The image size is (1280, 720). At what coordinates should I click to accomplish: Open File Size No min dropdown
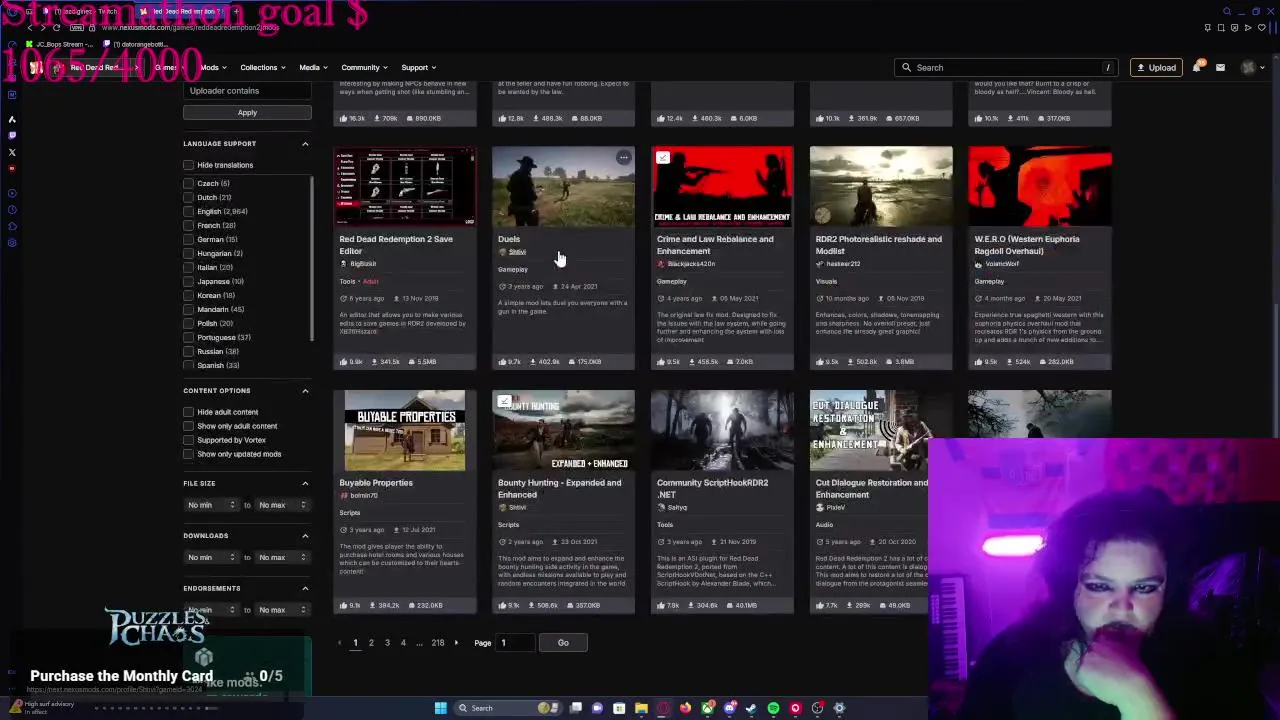pos(212,505)
